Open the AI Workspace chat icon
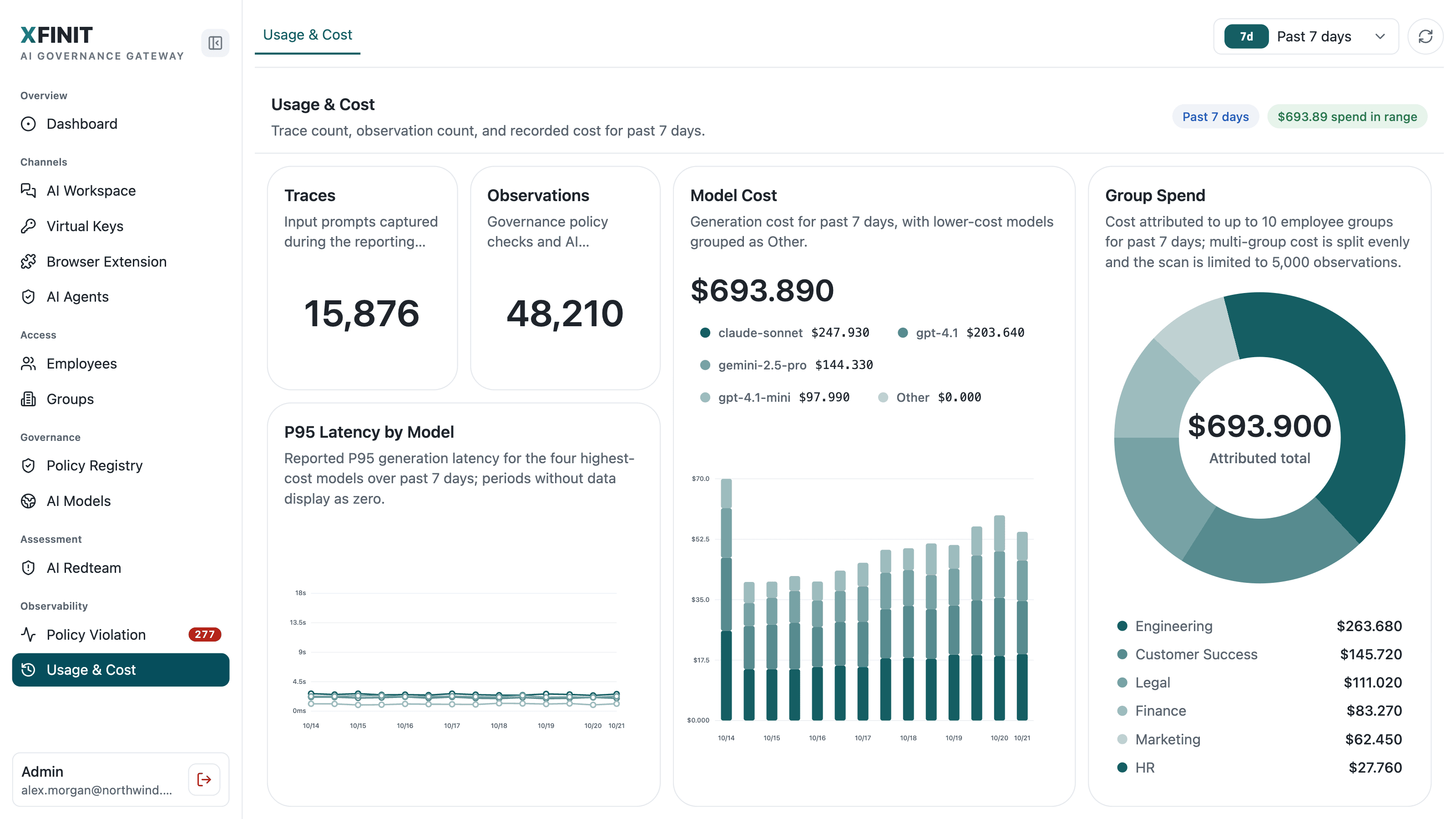The image size is (1456, 819). click(x=28, y=191)
